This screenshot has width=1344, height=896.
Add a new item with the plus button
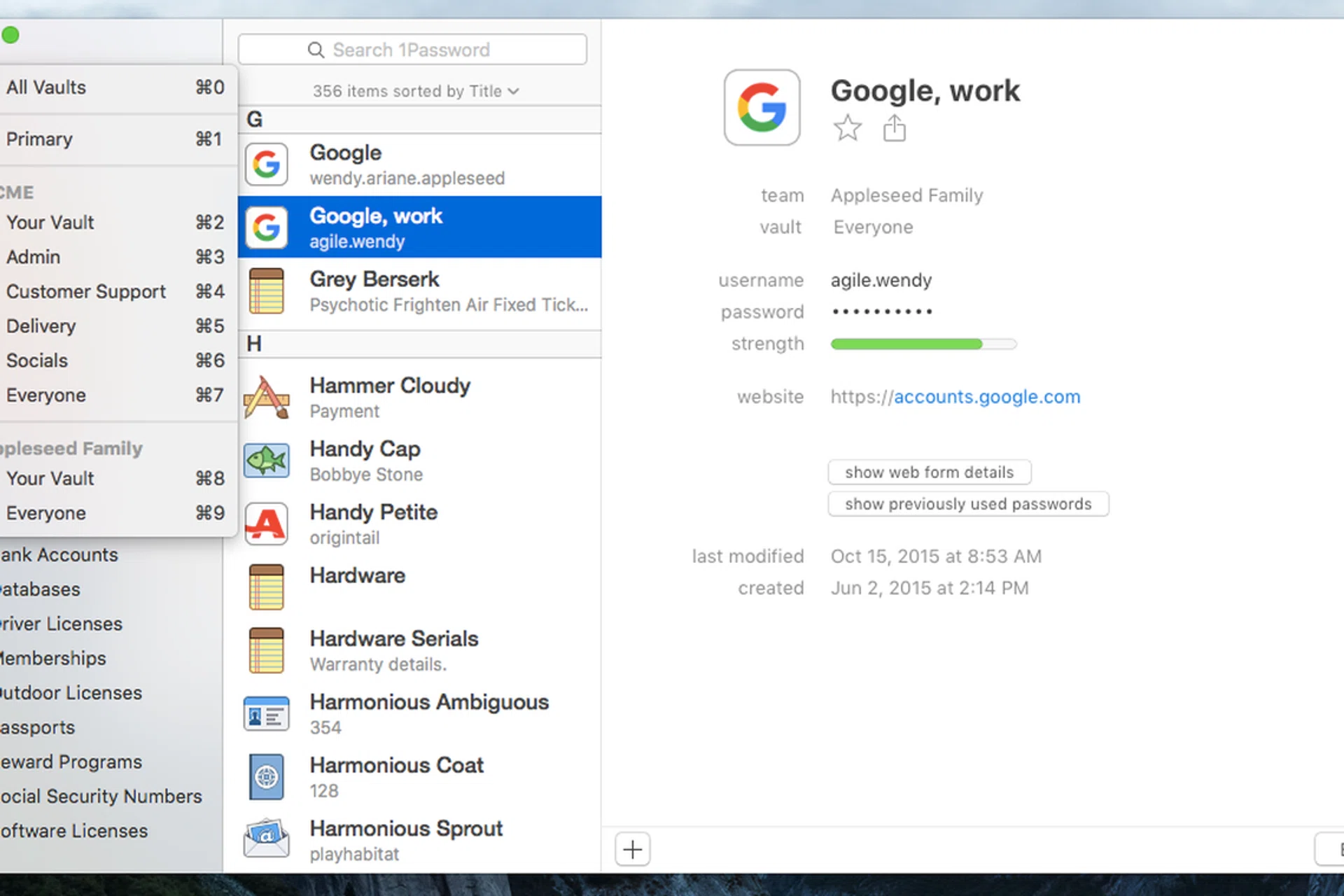632,848
